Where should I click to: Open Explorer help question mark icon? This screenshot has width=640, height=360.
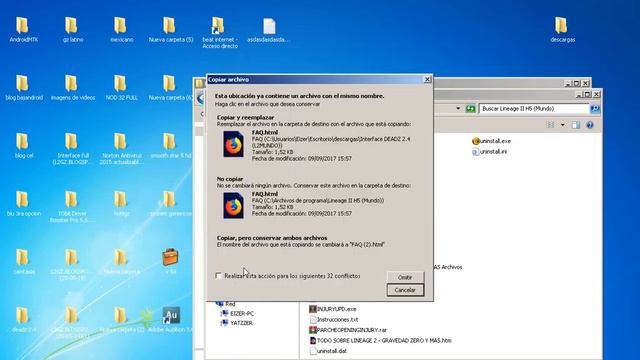590,125
